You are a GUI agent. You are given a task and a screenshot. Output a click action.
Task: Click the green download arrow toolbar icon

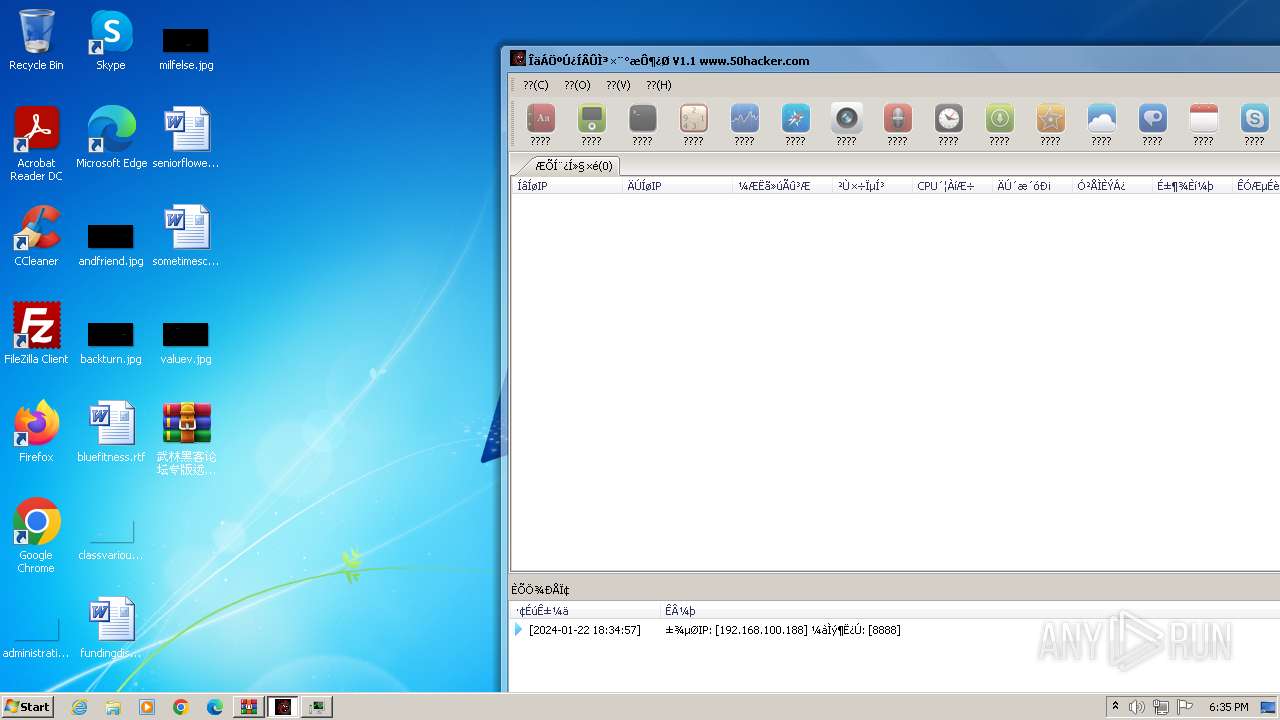pyautogui.click(x=1000, y=119)
